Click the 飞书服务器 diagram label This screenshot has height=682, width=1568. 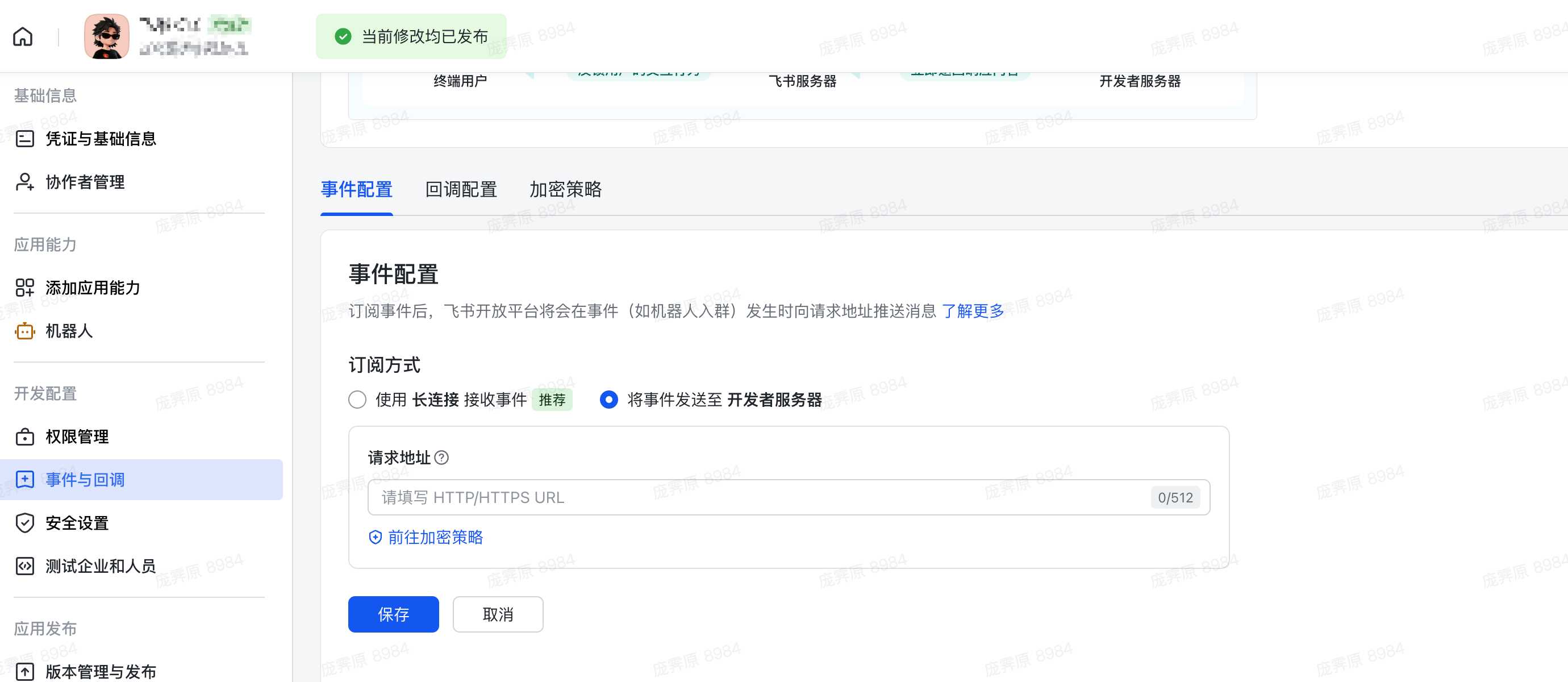tap(802, 81)
